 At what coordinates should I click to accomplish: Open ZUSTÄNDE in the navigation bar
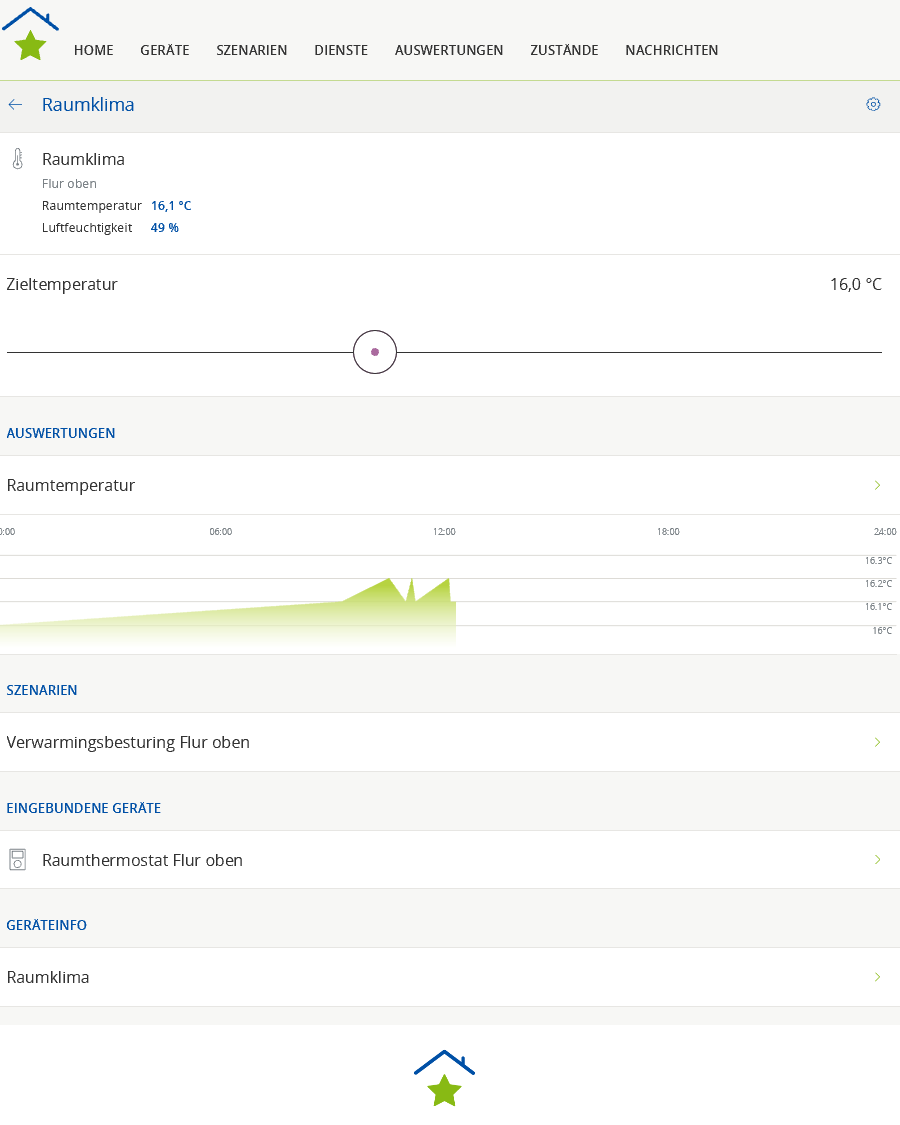pyautogui.click(x=564, y=50)
